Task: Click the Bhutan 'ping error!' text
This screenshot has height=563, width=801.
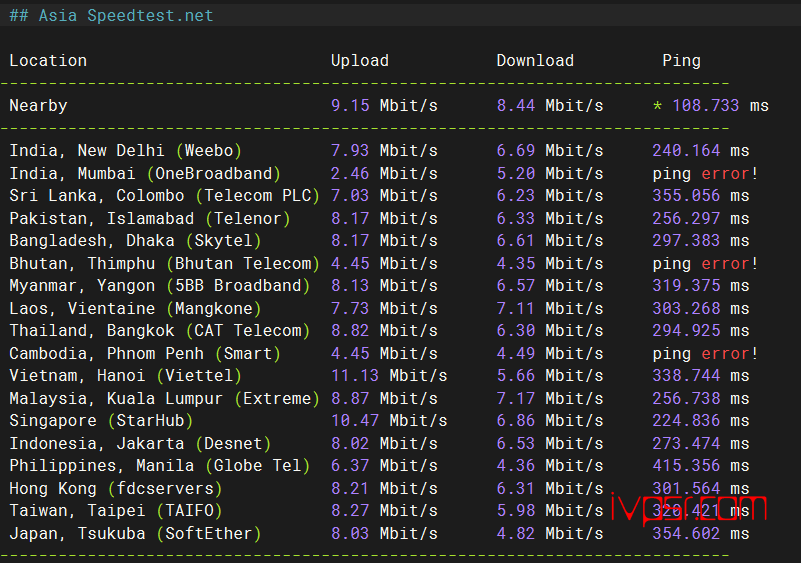Action: (705, 264)
